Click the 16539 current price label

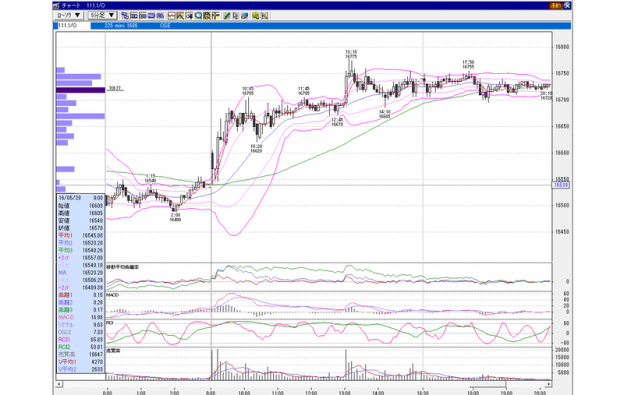(561, 185)
